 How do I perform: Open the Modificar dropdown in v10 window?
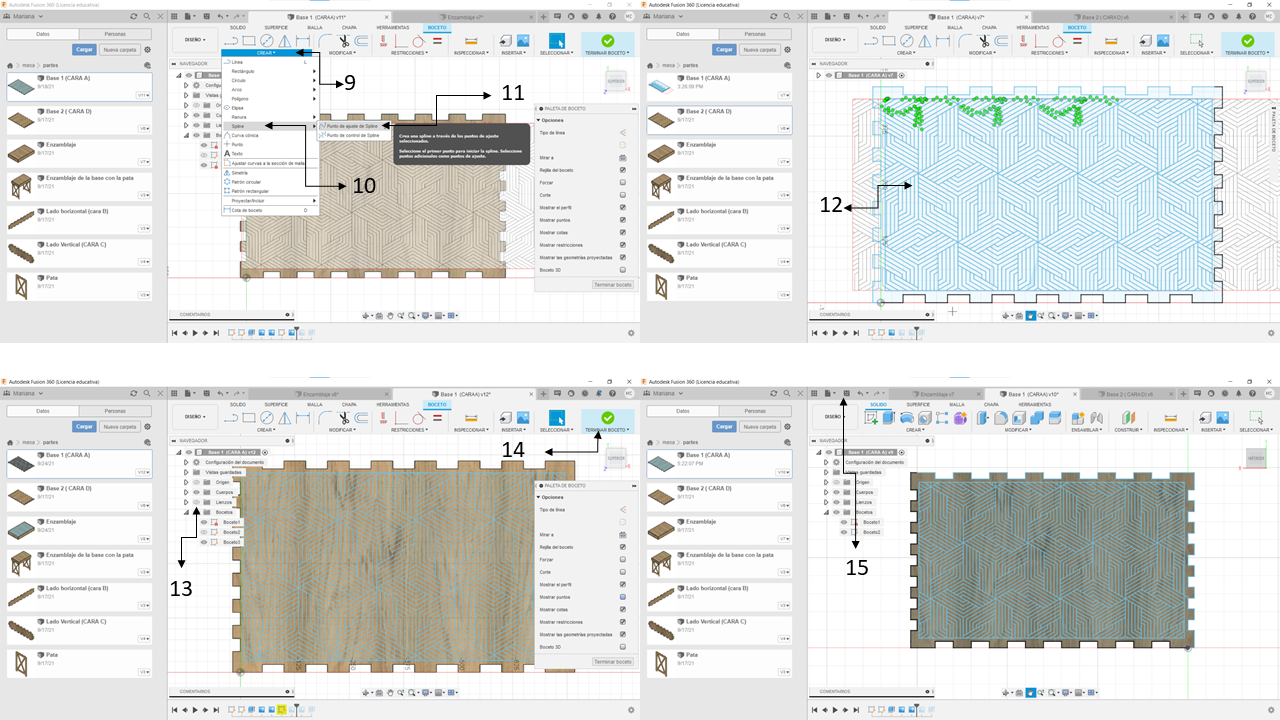click(1018, 429)
